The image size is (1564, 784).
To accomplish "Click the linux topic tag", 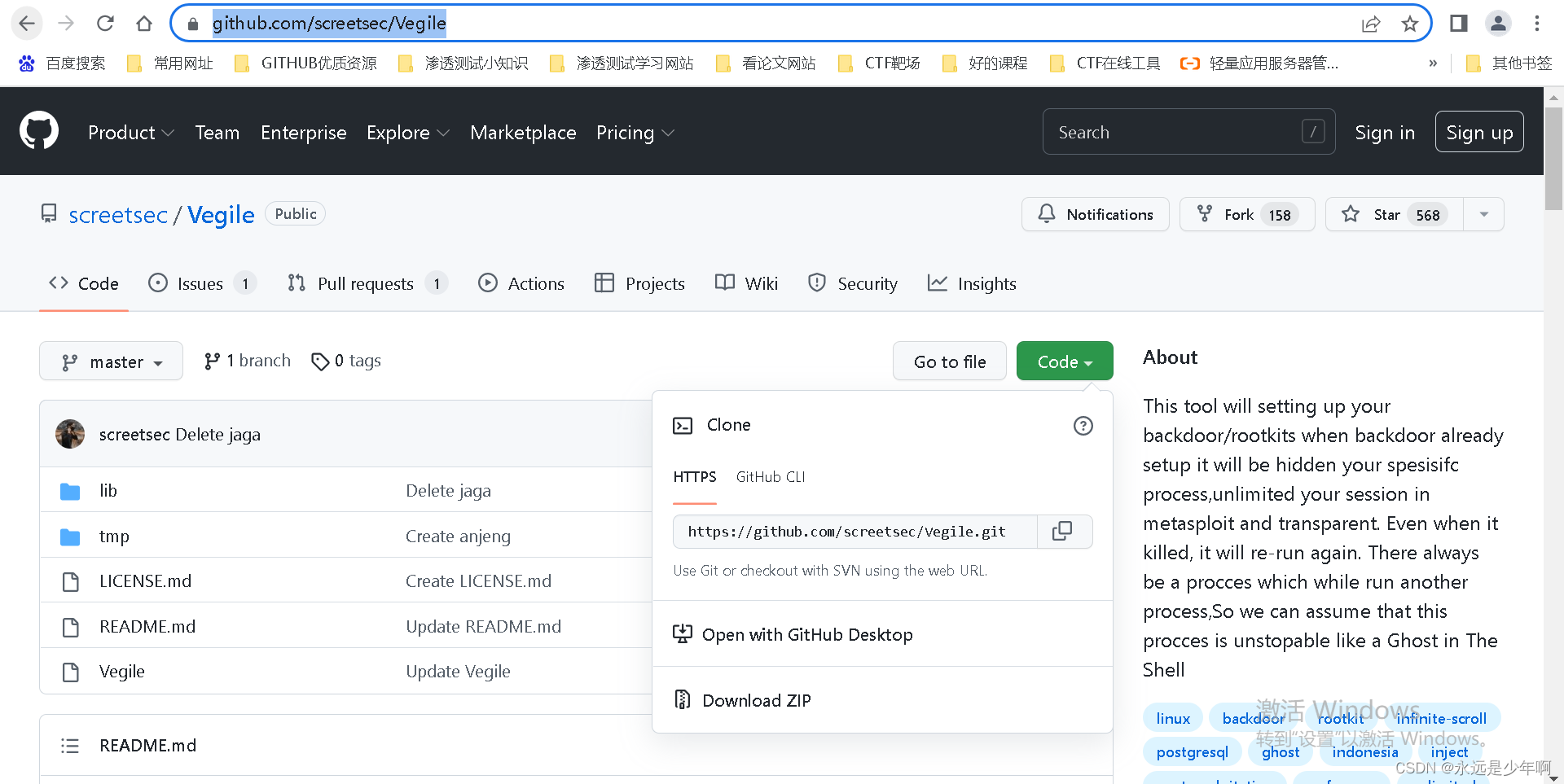I will pyautogui.click(x=1173, y=718).
